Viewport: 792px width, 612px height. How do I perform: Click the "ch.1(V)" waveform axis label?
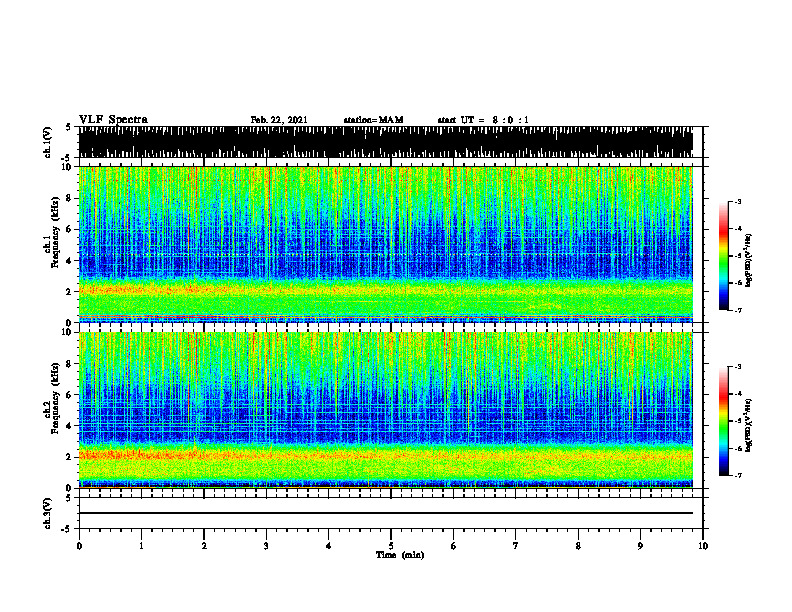(48, 142)
